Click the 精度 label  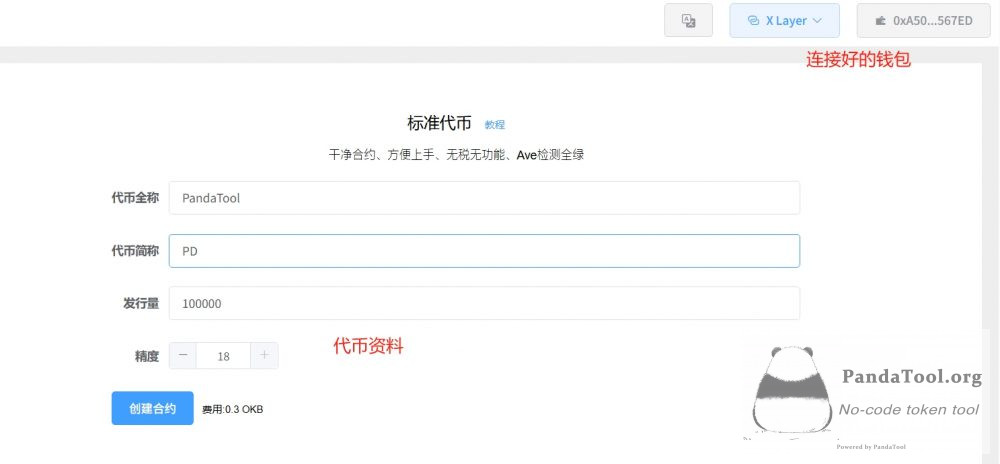click(147, 356)
